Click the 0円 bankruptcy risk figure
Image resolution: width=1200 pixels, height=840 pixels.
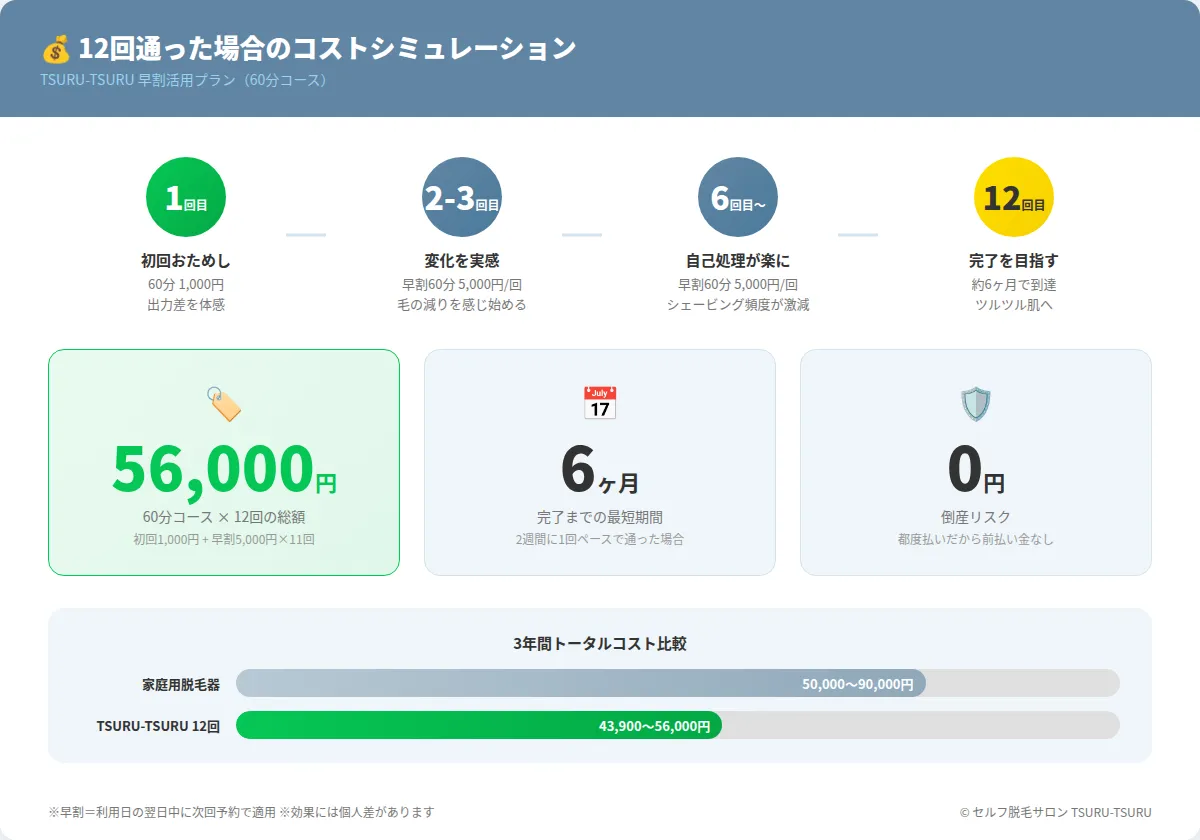coord(976,469)
